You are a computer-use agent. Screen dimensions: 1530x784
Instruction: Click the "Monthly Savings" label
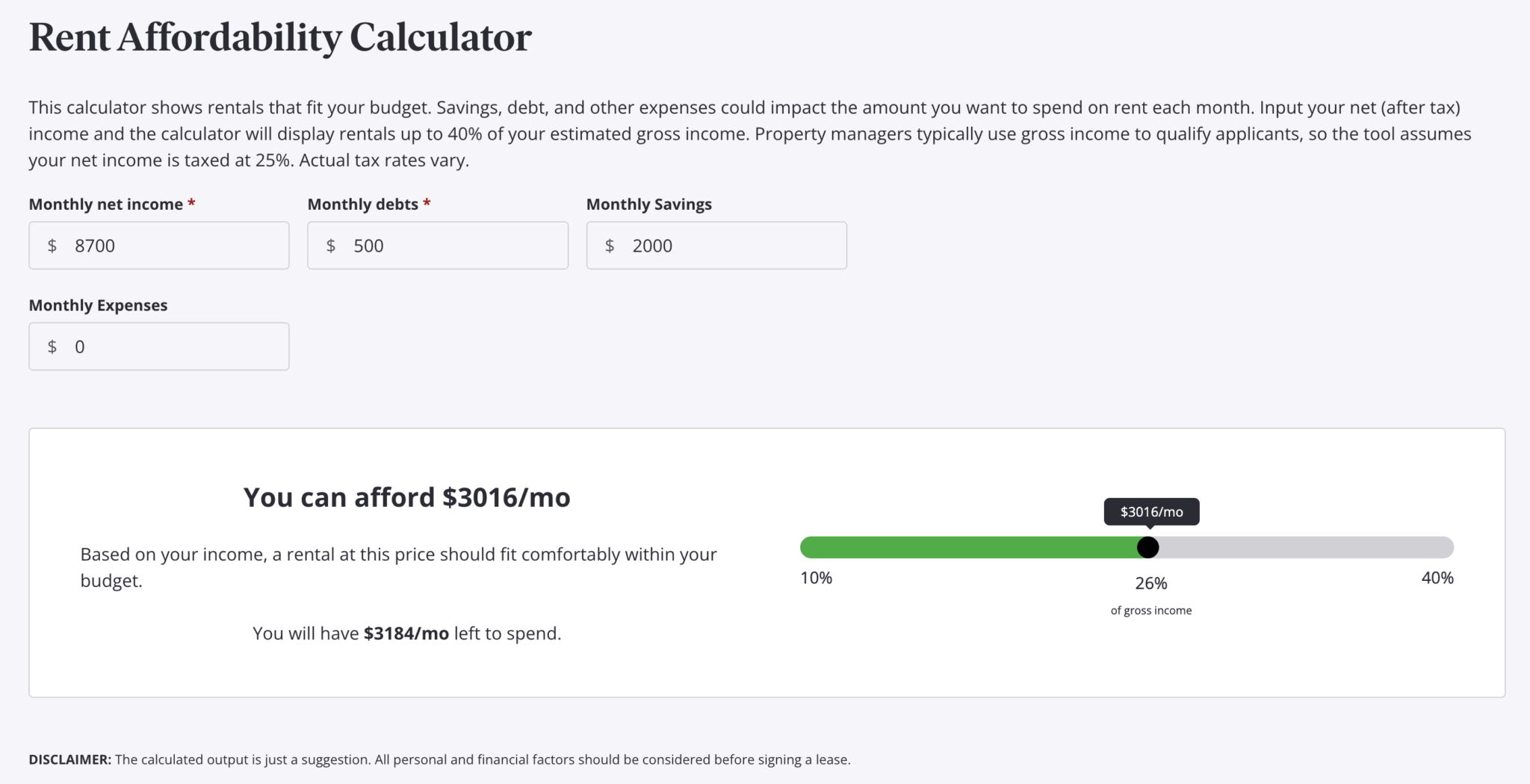point(648,205)
